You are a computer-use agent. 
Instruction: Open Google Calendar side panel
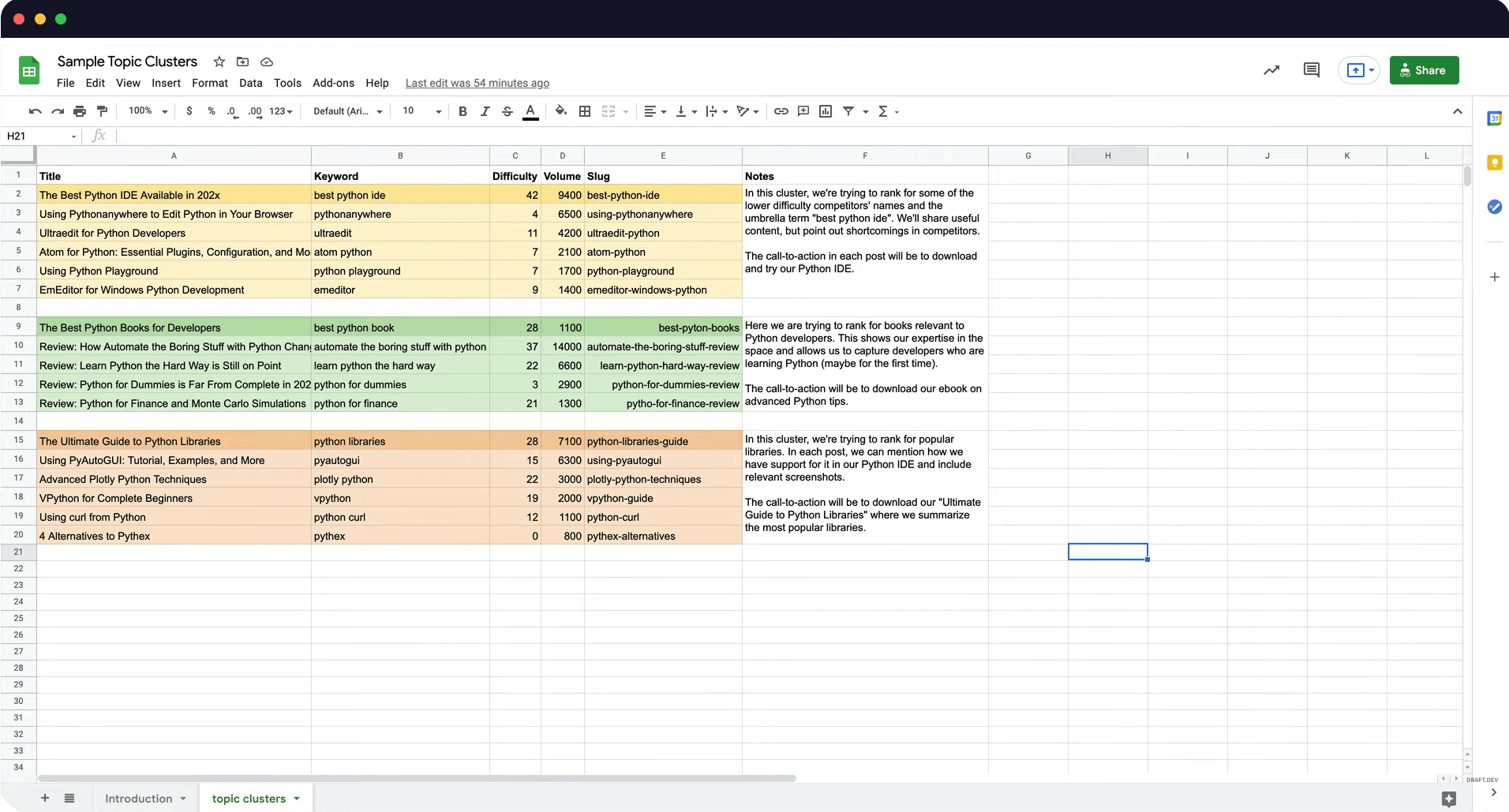1495,118
